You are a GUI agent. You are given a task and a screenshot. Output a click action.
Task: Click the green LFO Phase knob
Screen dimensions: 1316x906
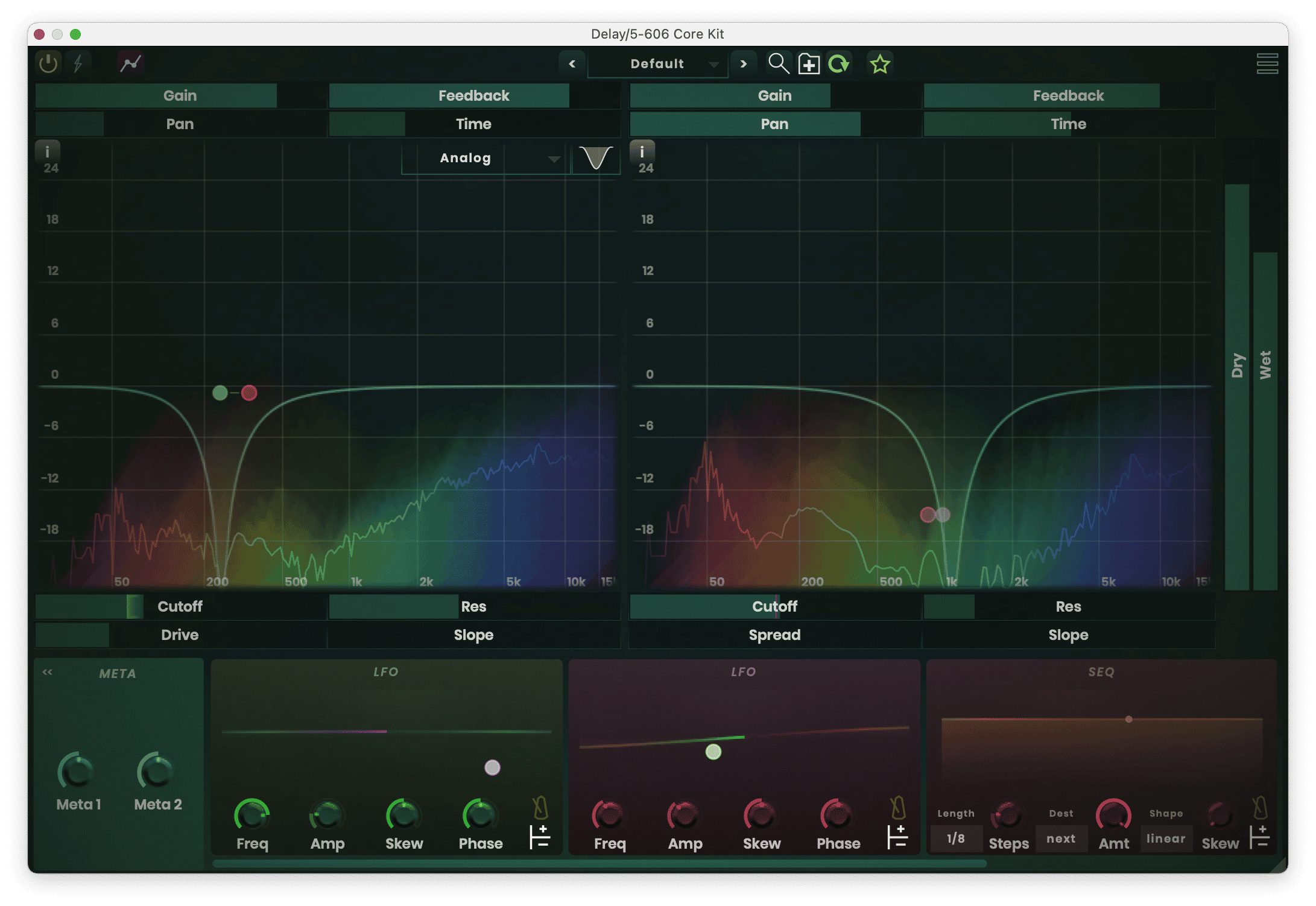click(x=480, y=815)
